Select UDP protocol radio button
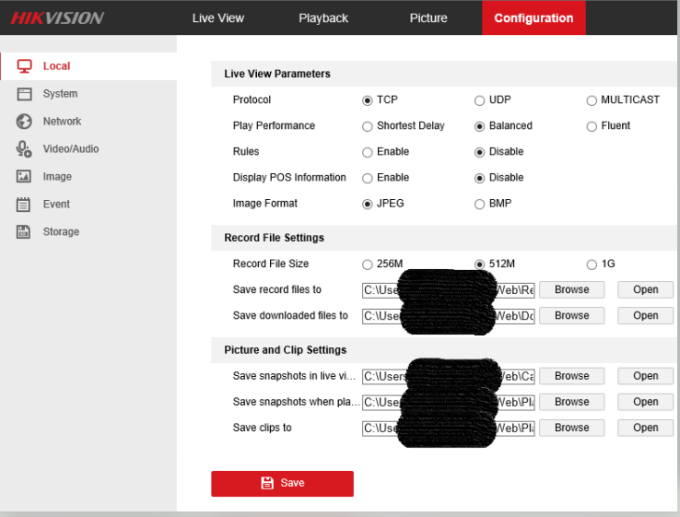The image size is (680, 517). click(x=480, y=100)
